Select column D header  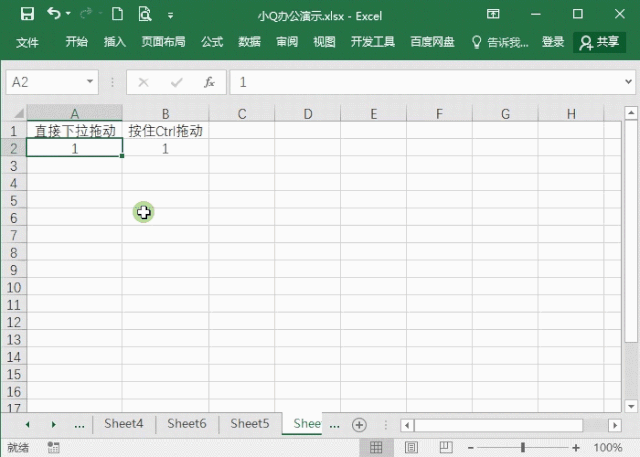[308, 113]
